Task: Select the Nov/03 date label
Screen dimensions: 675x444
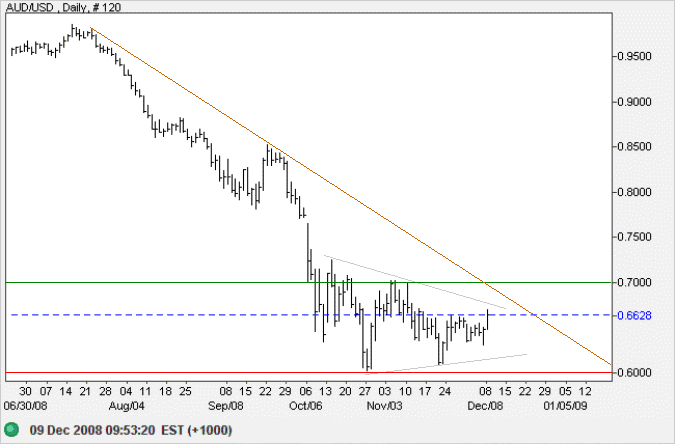Action: click(384, 406)
